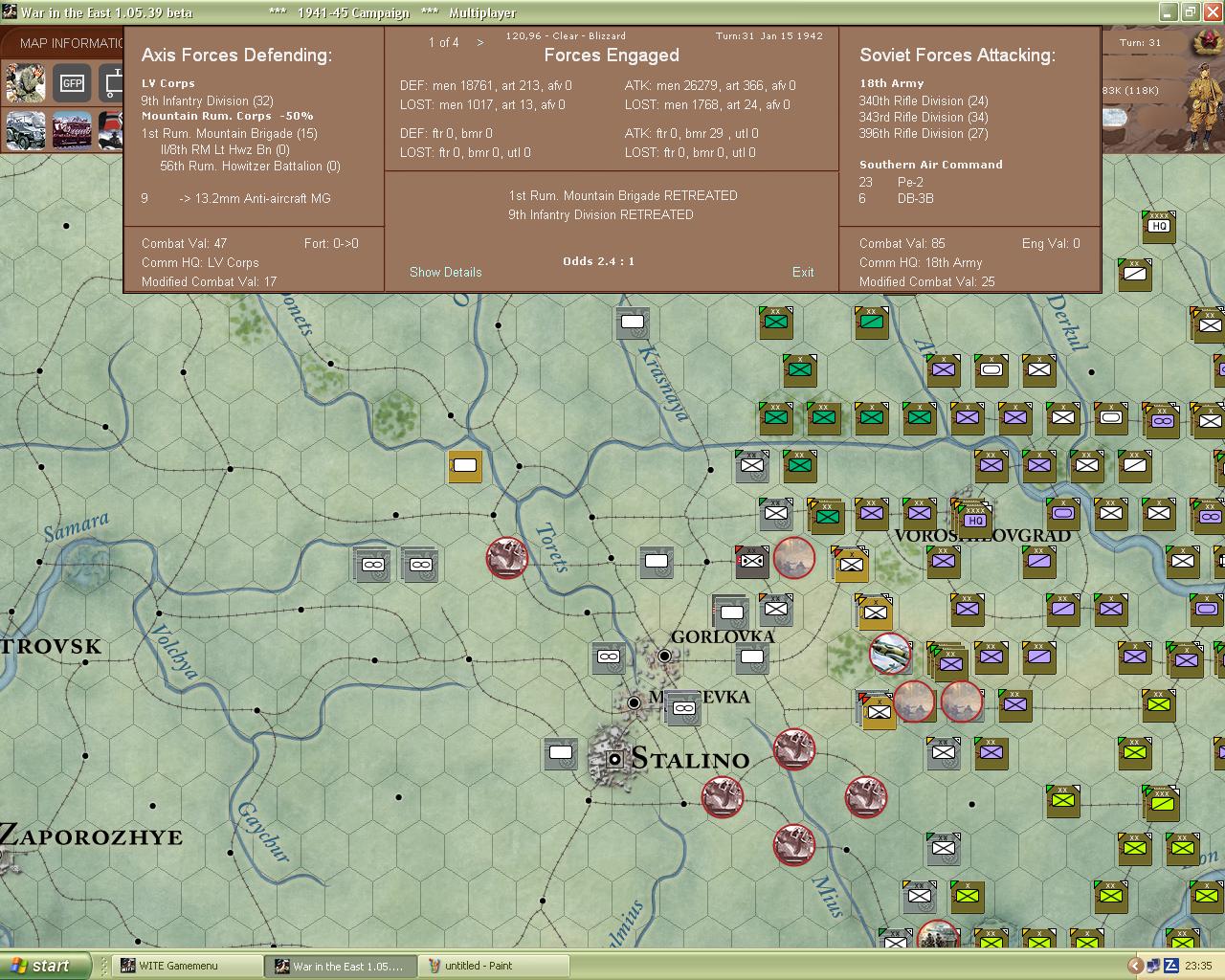Image resolution: width=1225 pixels, height=980 pixels.
Task: Select the armored vehicle toolbar icon
Action: [x=25, y=130]
